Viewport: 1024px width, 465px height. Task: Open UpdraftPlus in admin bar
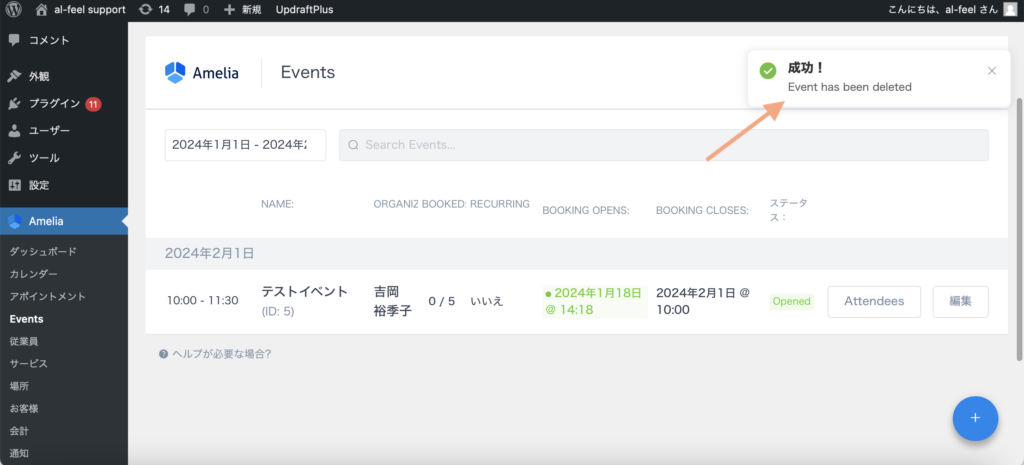point(304,9)
